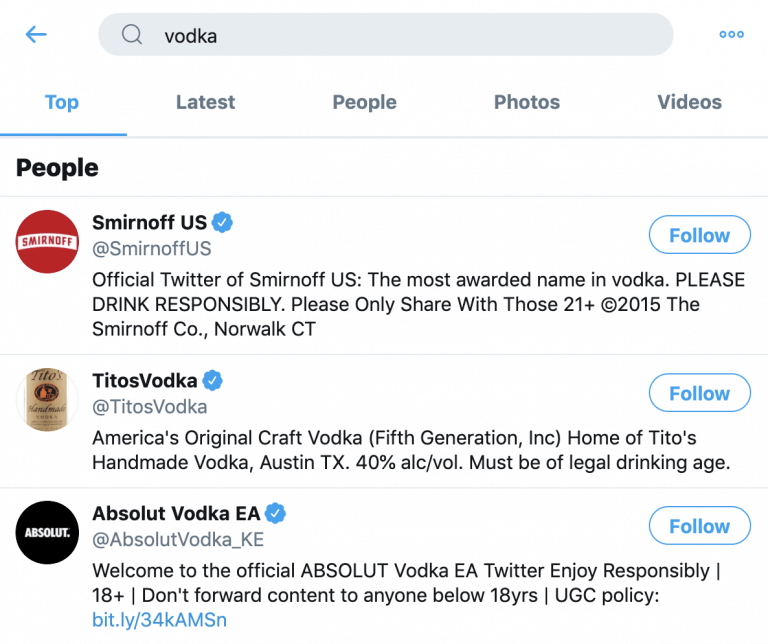Open Tito's Vodka bottle avatar
Screen dimensions: 768x644
(47, 400)
